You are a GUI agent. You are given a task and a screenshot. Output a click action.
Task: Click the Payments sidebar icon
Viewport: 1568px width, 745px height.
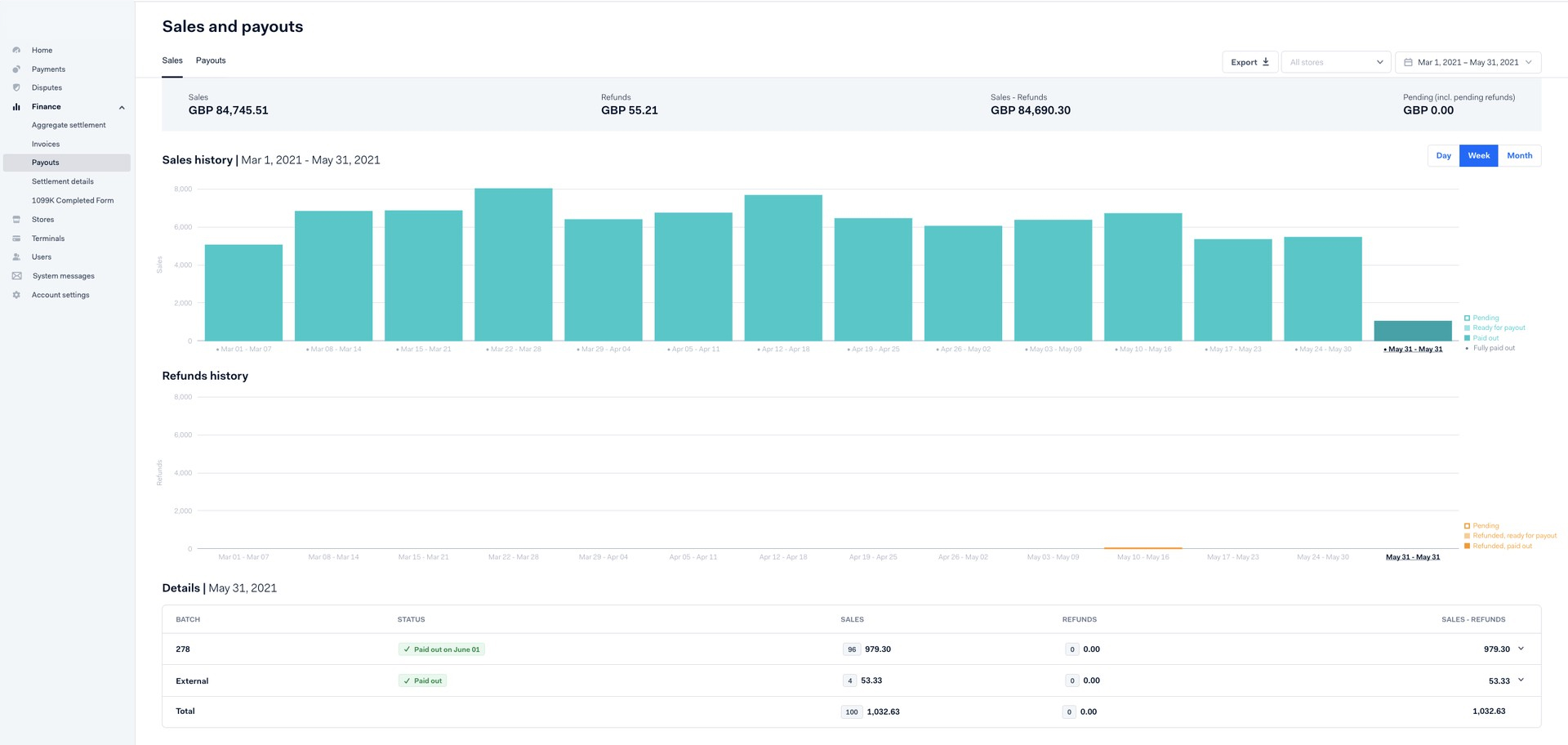tap(16, 69)
